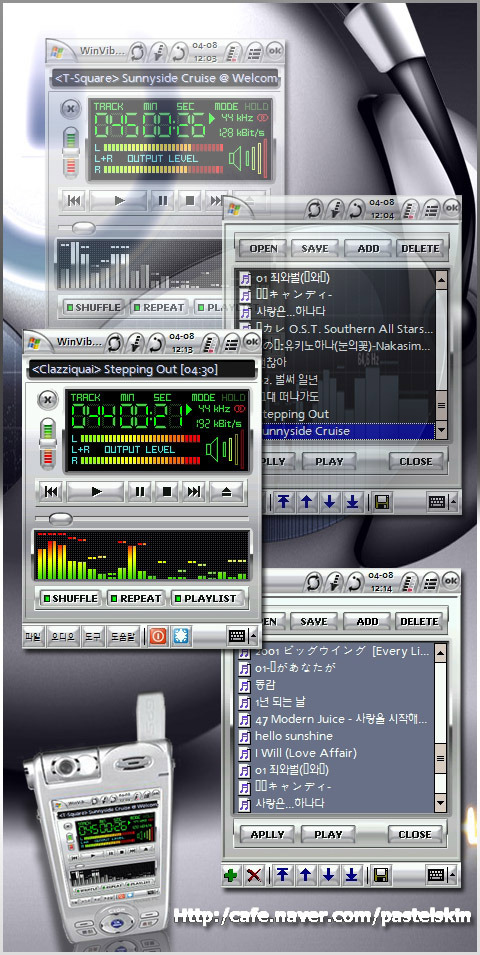Click spectrum analyzer display in Clazziquai player
The height and width of the screenshot is (955, 480).
[x=141, y=555]
